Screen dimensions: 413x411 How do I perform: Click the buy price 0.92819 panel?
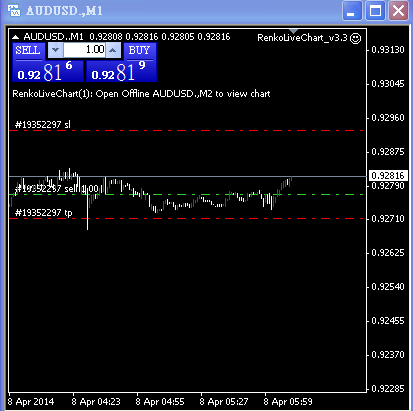(121, 71)
